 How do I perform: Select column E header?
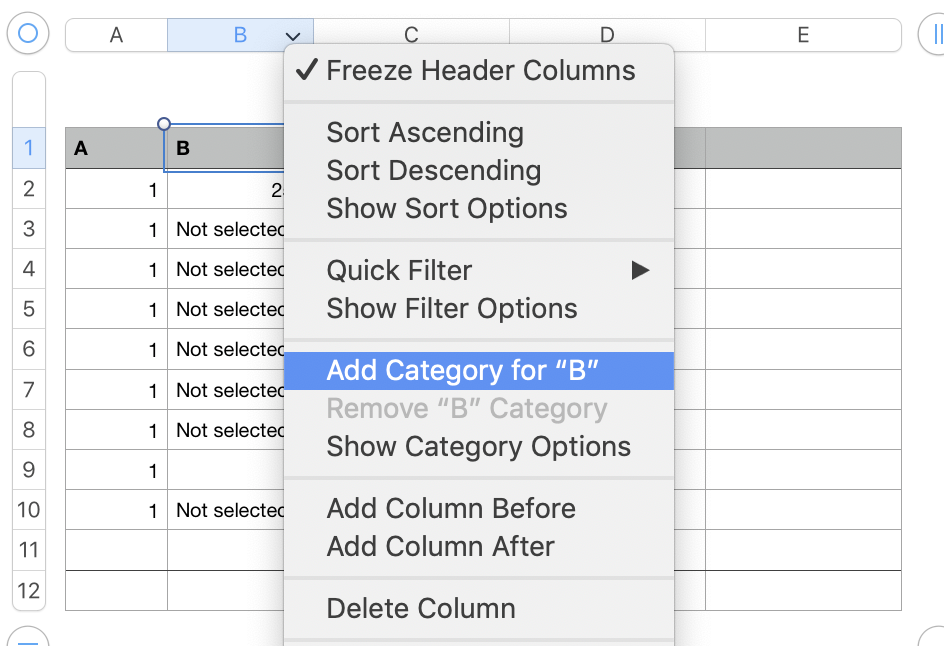click(x=803, y=35)
